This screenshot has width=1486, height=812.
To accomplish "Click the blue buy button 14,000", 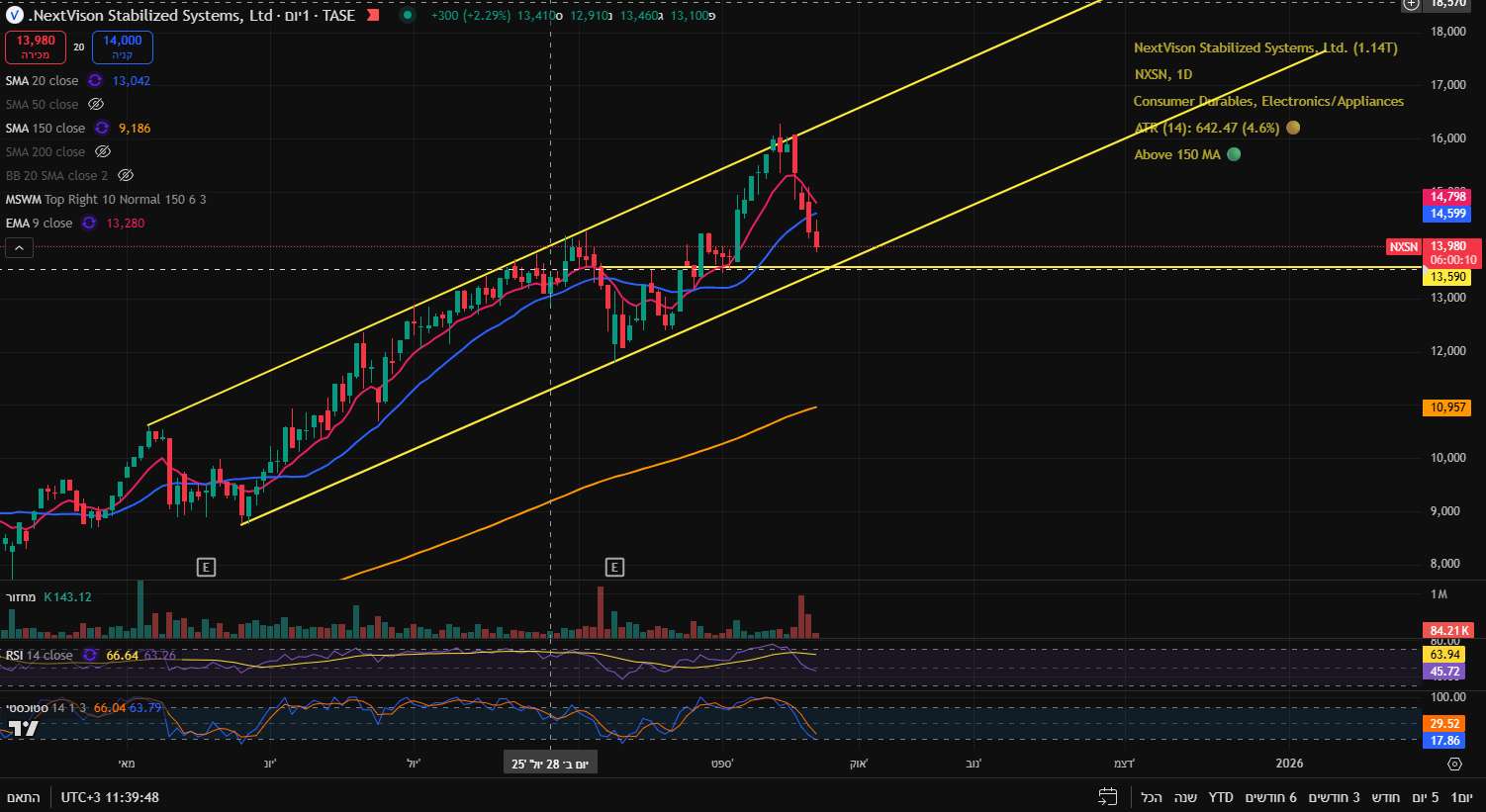I will click(123, 46).
